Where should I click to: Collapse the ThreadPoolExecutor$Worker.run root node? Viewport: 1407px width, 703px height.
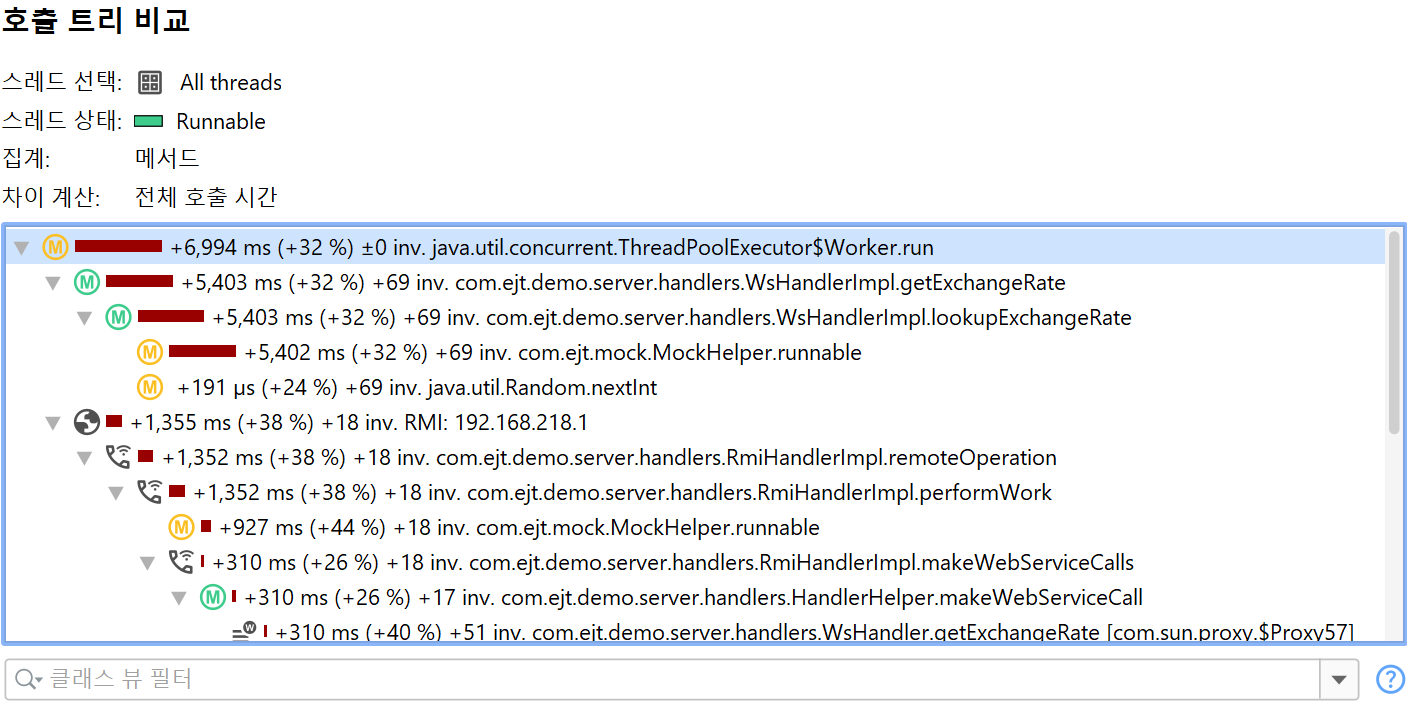pyautogui.click(x=22, y=248)
